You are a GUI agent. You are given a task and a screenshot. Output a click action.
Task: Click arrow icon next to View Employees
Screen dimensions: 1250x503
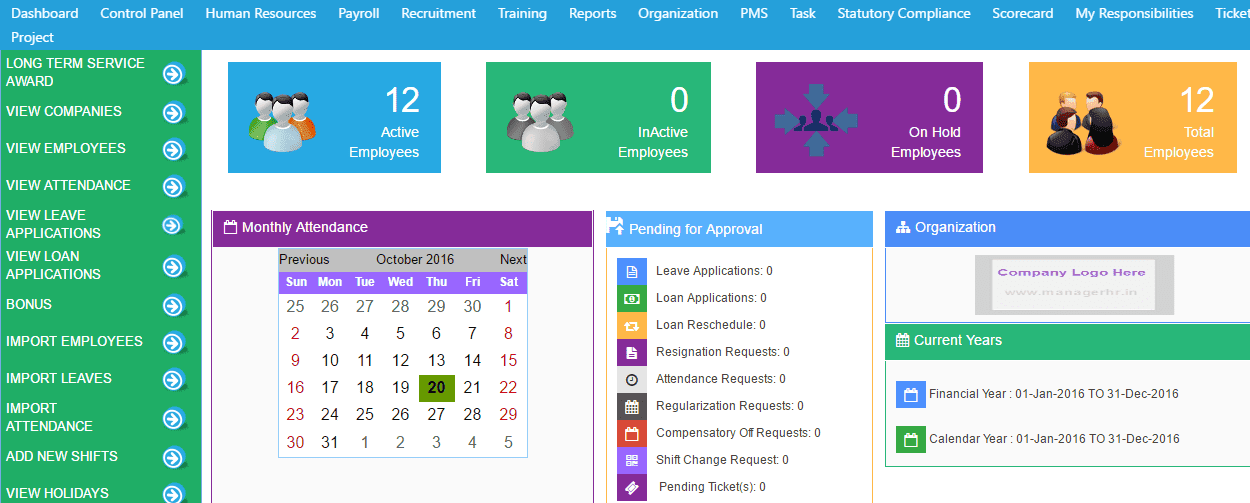[x=174, y=150]
